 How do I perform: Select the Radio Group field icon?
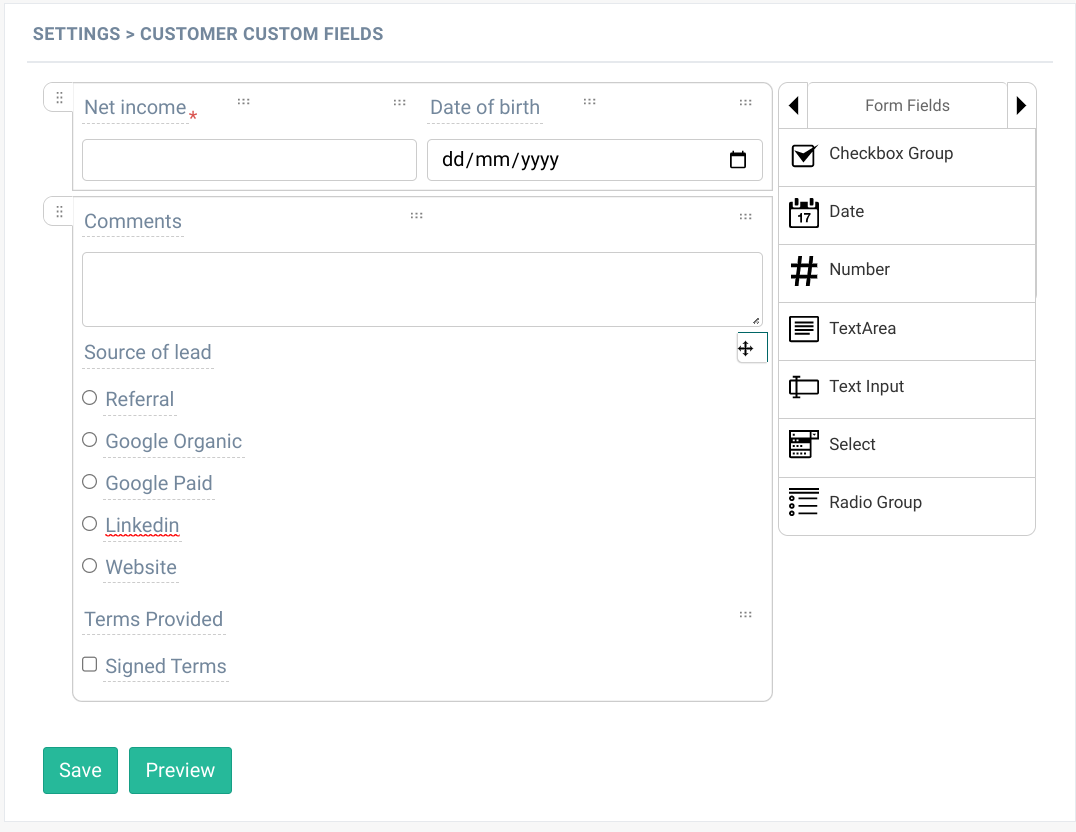tap(804, 502)
